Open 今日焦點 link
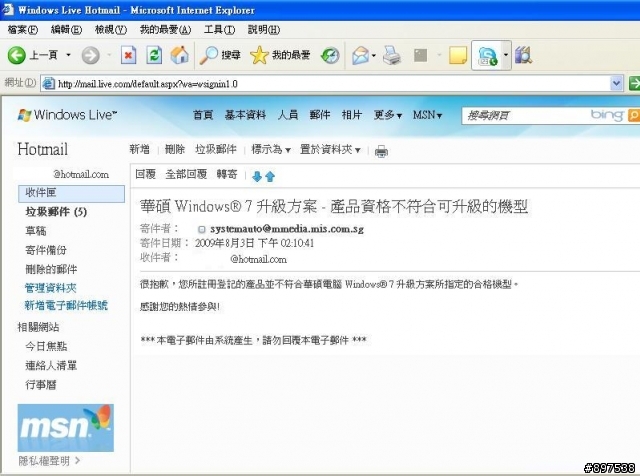This screenshot has height=476, width=640. pyautogui.click(x=46, y=346)
